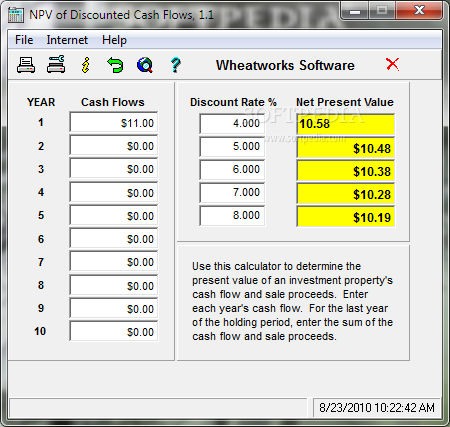The width and height of the screenshot is (450, 427).
Task: Click the 8.000 discount rate field
Action: tap(232, 216)
